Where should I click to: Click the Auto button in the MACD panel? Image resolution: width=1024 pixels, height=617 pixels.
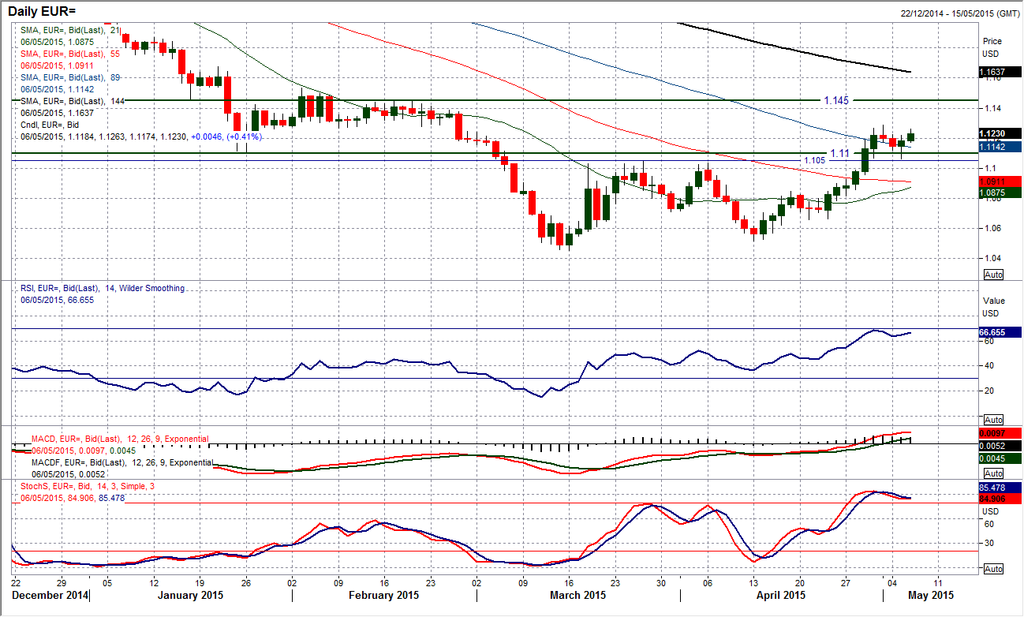[993, 473]
